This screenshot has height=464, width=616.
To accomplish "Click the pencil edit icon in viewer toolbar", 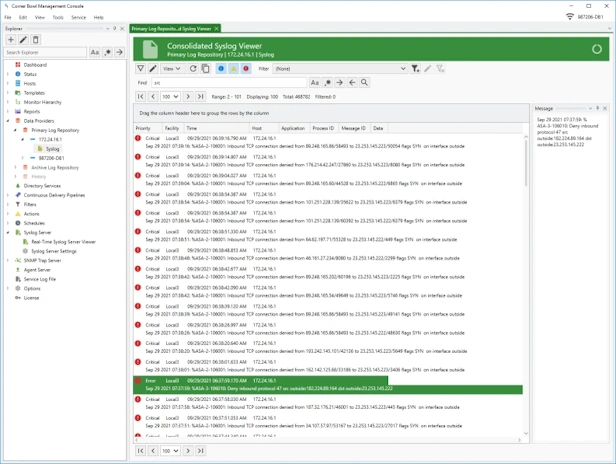I will coord(153,68).
